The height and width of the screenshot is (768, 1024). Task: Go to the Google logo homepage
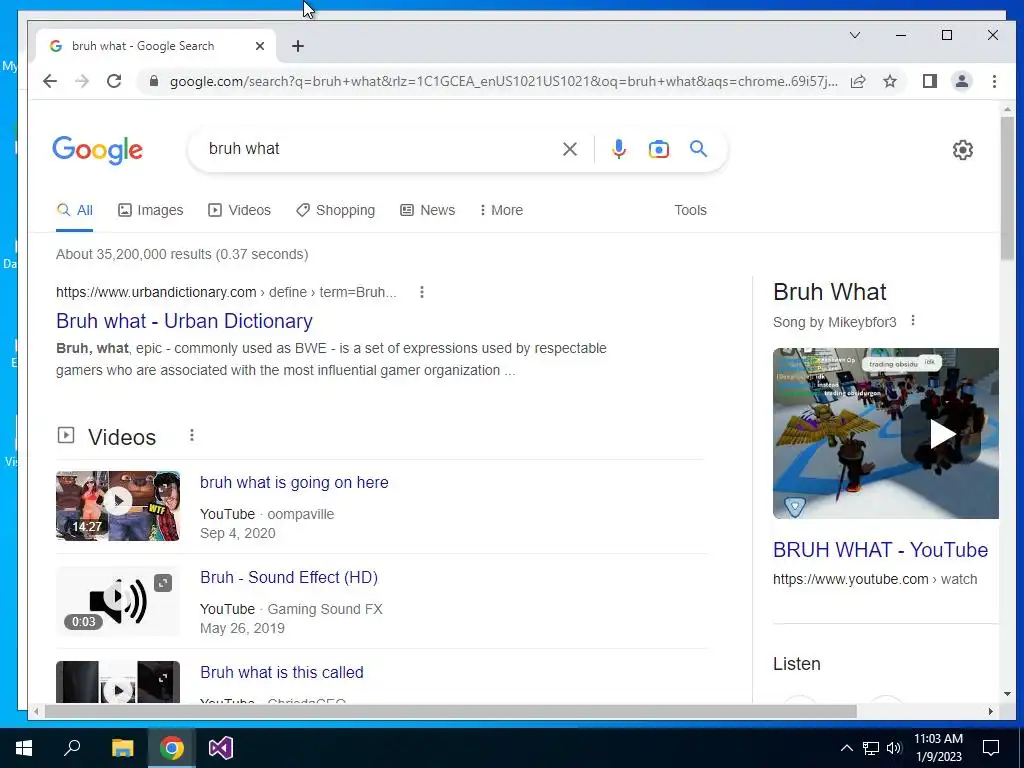coord(97,150)
